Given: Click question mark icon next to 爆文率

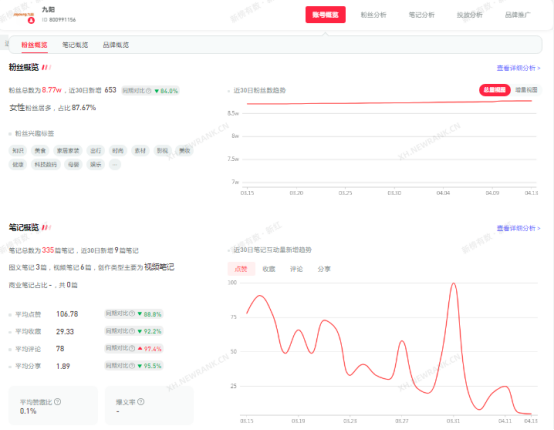Looking at the screenshot, I should pyautogui.click(x=141, y=402).
